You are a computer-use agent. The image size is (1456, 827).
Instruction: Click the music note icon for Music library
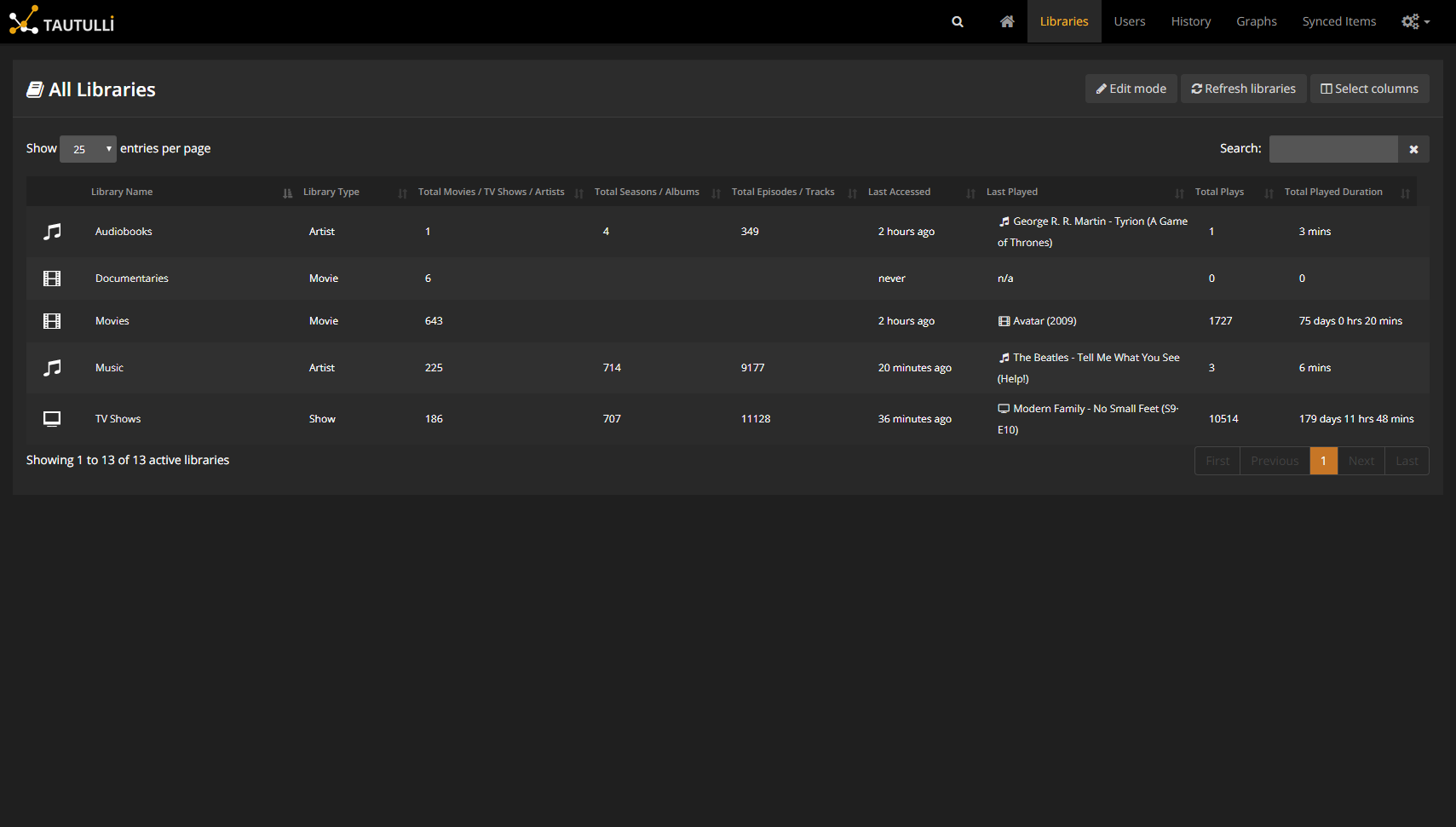point(52,368)
